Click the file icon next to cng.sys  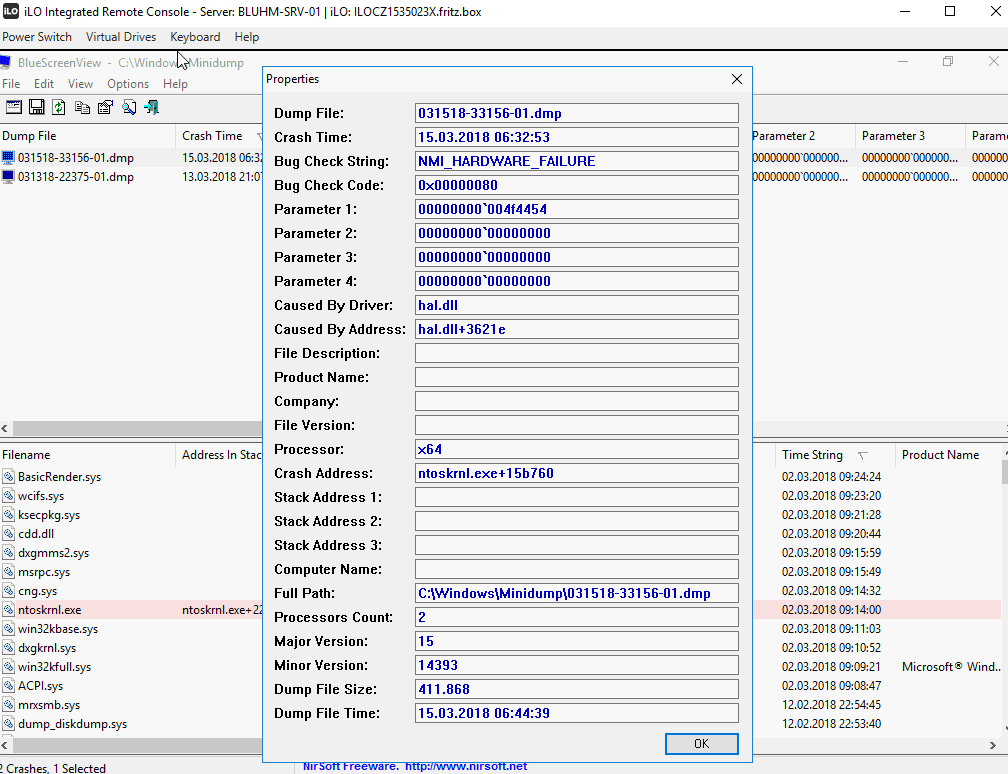tap(8, 591)
